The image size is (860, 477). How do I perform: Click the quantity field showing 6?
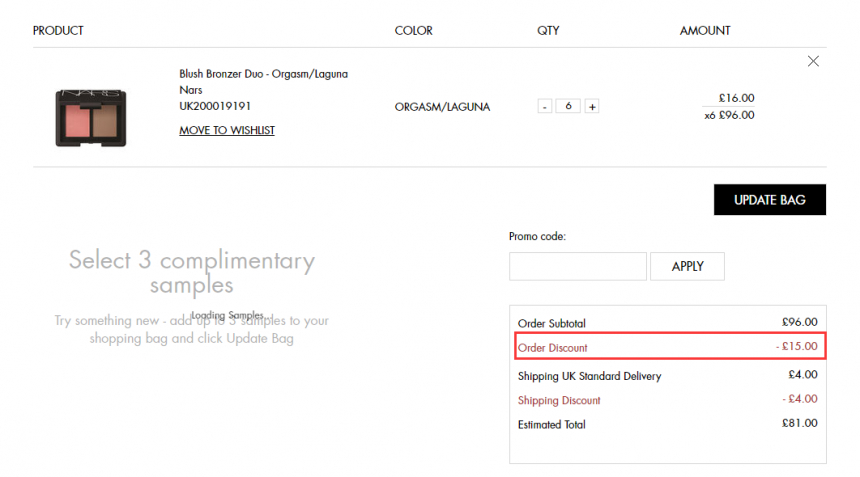[x=568, y=106]
